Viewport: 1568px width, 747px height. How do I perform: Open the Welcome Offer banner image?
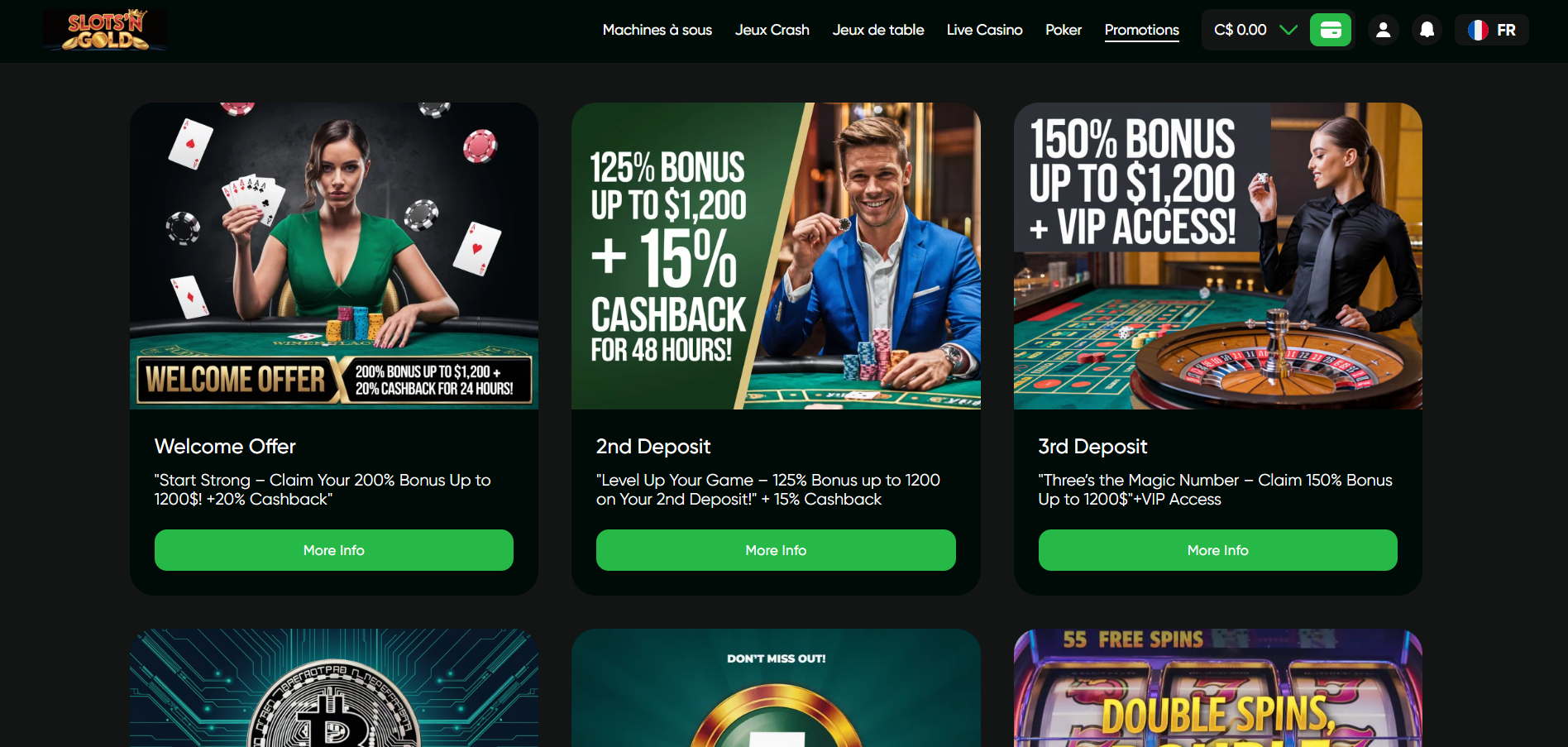pyautogui.click(x=334, y=256)
